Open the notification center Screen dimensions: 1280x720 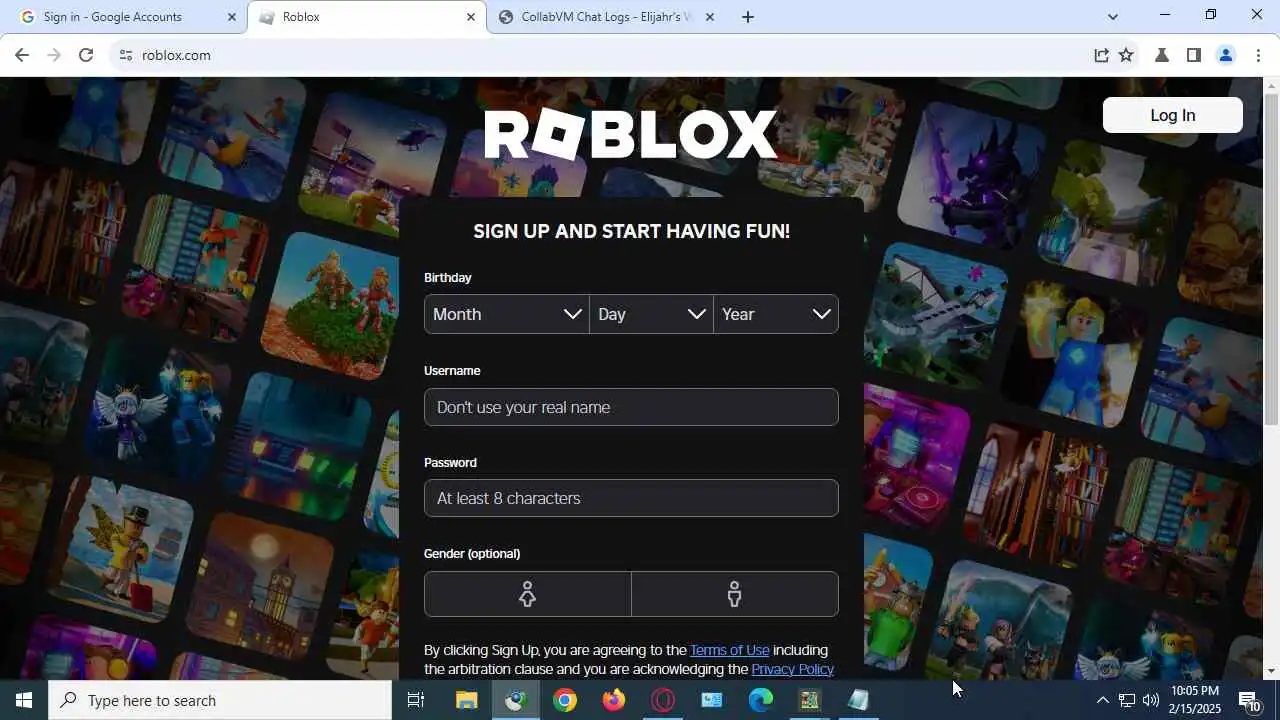coord(1249,700)
